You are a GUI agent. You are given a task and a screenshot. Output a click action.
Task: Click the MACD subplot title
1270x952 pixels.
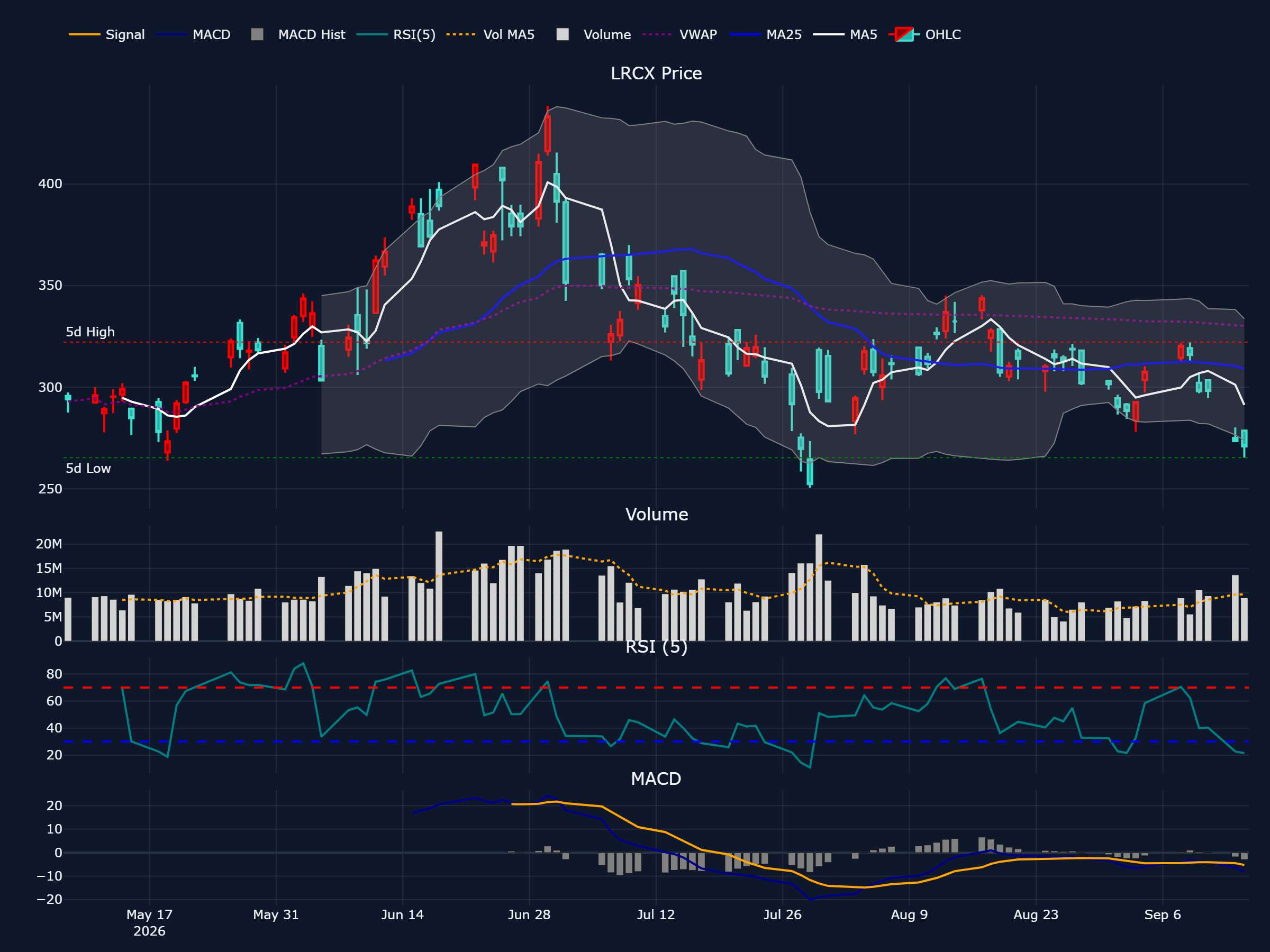[656, 779]
